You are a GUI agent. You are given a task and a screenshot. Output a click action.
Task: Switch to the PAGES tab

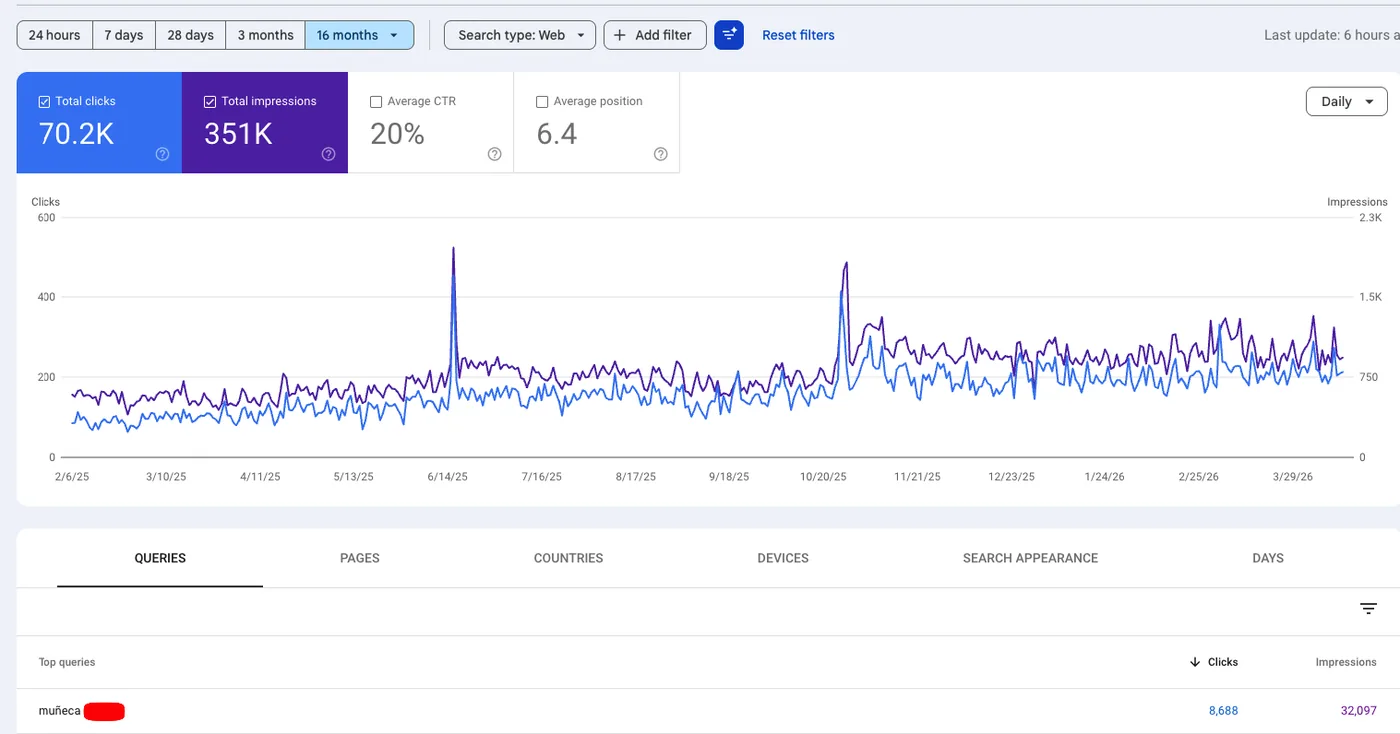pos(359,558)
